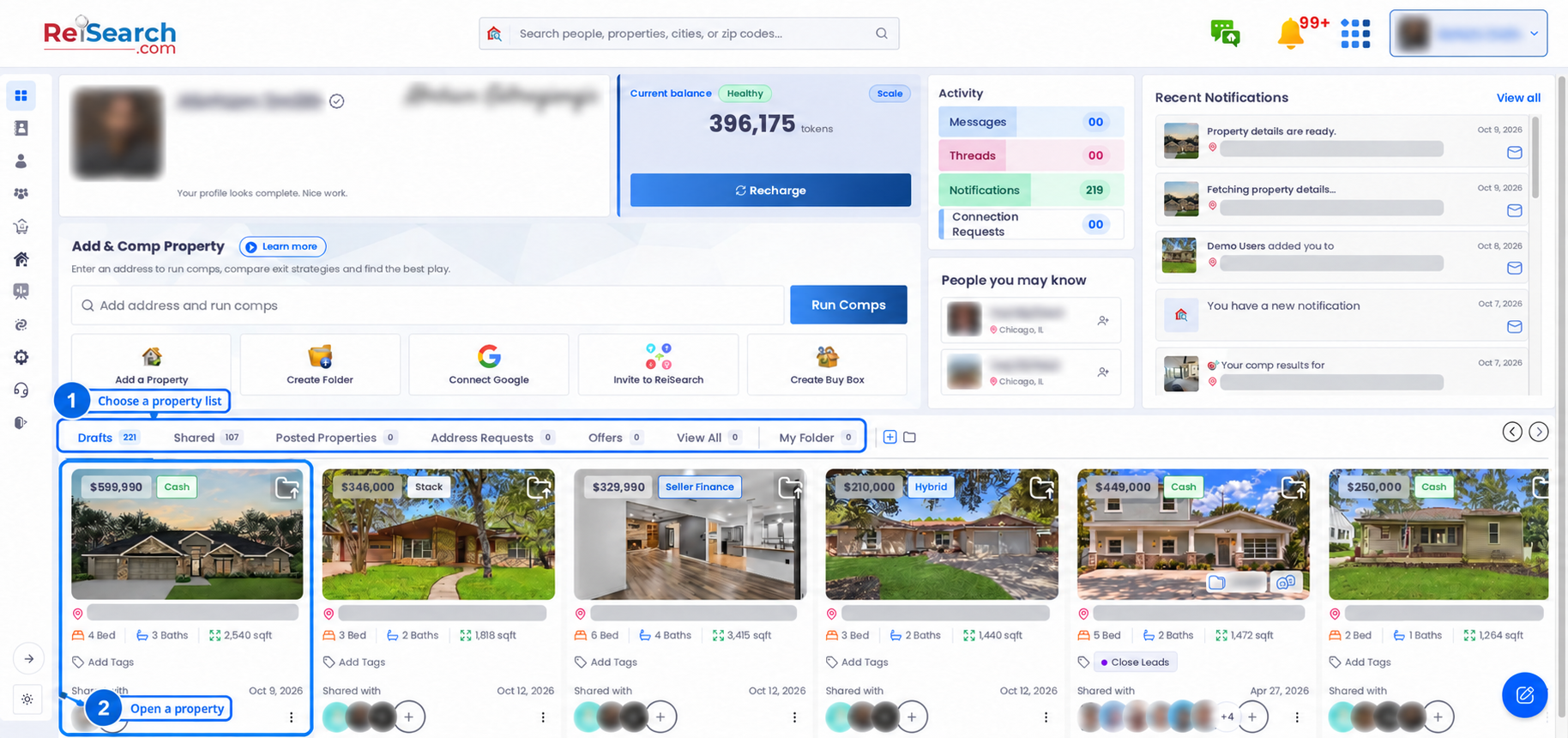Add a share user on the $329,990 card

[660, 716]
